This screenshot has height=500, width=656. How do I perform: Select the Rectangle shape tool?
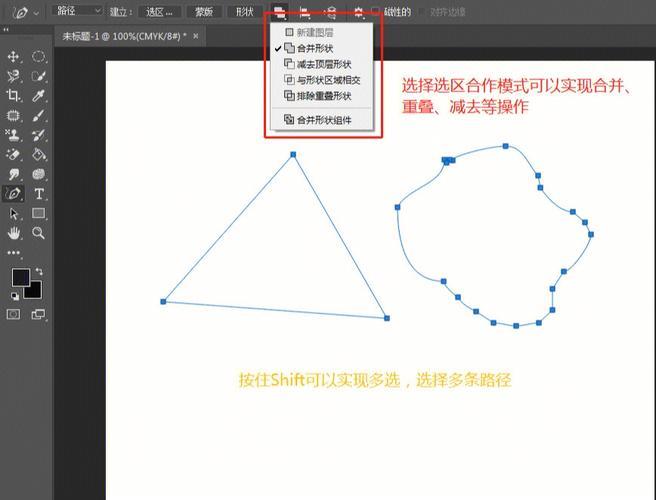[38, 213]
